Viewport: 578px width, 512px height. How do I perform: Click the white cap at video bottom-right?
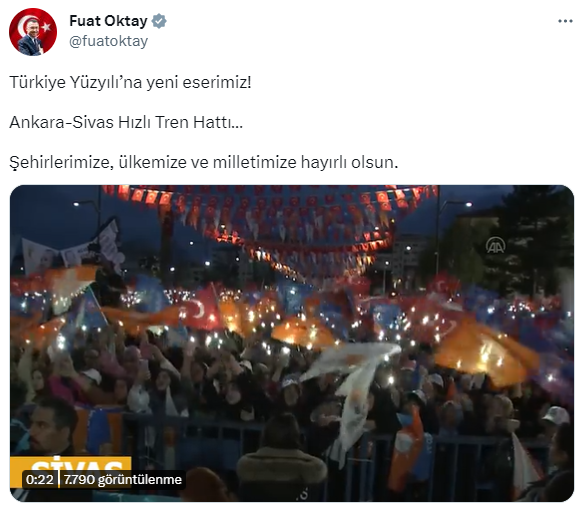[556, 415]
